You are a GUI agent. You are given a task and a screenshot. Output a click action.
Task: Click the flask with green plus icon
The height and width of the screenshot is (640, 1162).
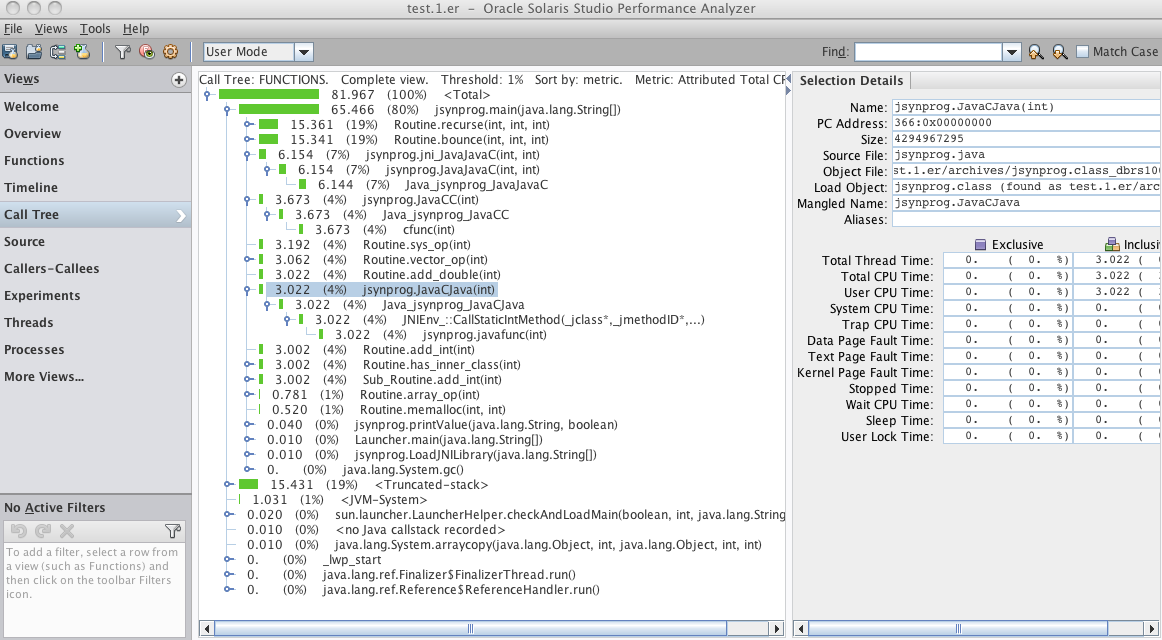pos(82,52)
